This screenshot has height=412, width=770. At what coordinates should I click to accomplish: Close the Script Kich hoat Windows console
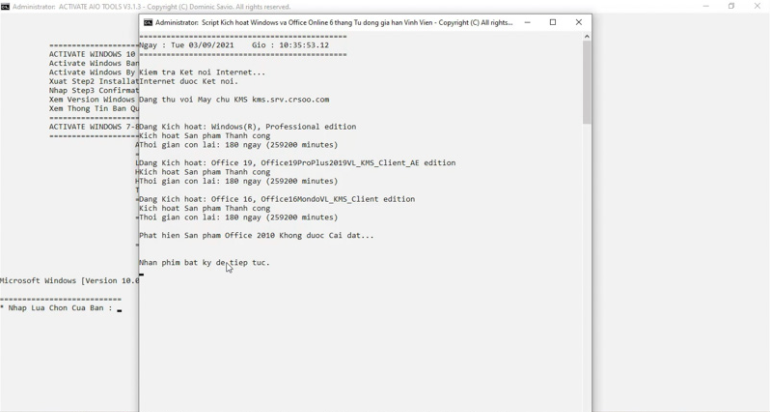point(579,22)
